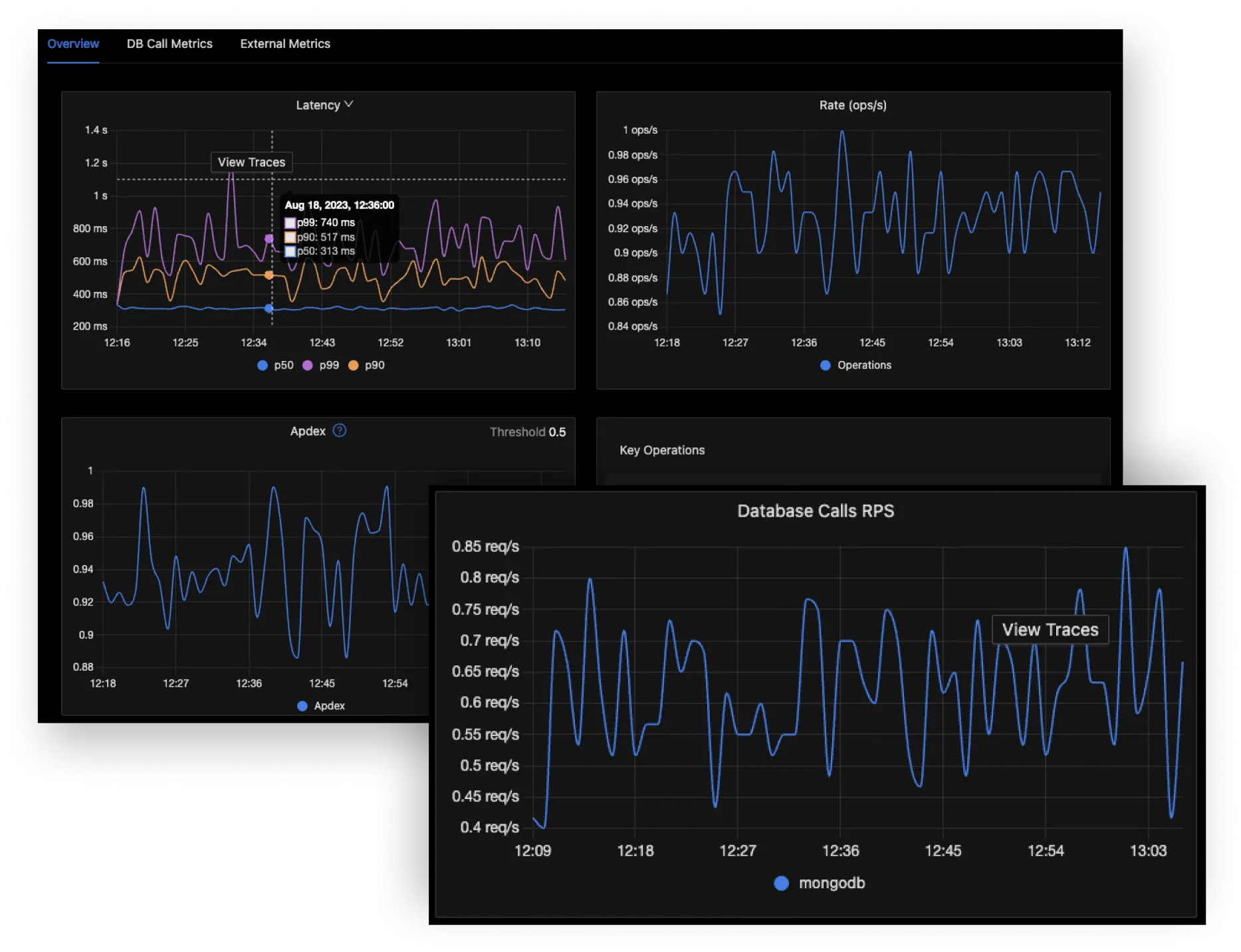
Task: Click View Traces on Database Calls RPS
Action: click(1050, 630)
